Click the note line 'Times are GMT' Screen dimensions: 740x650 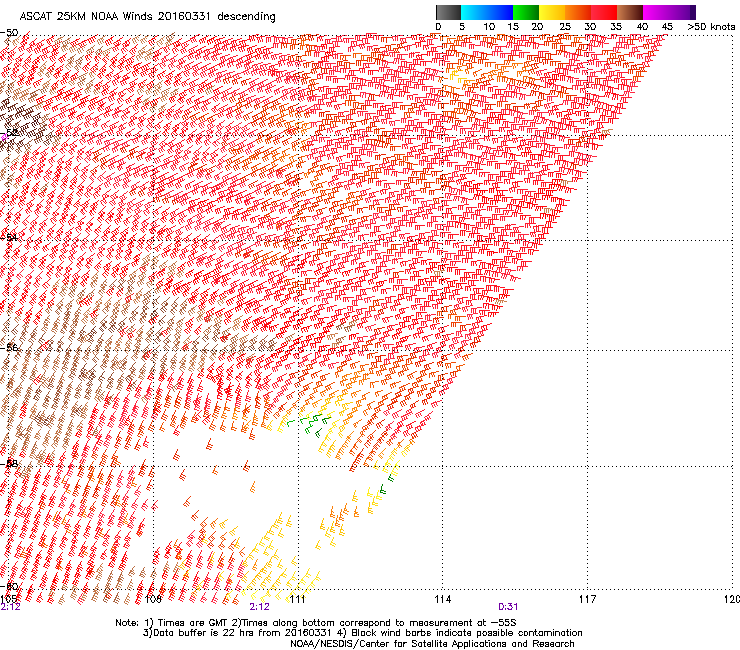tap(194, 623)
